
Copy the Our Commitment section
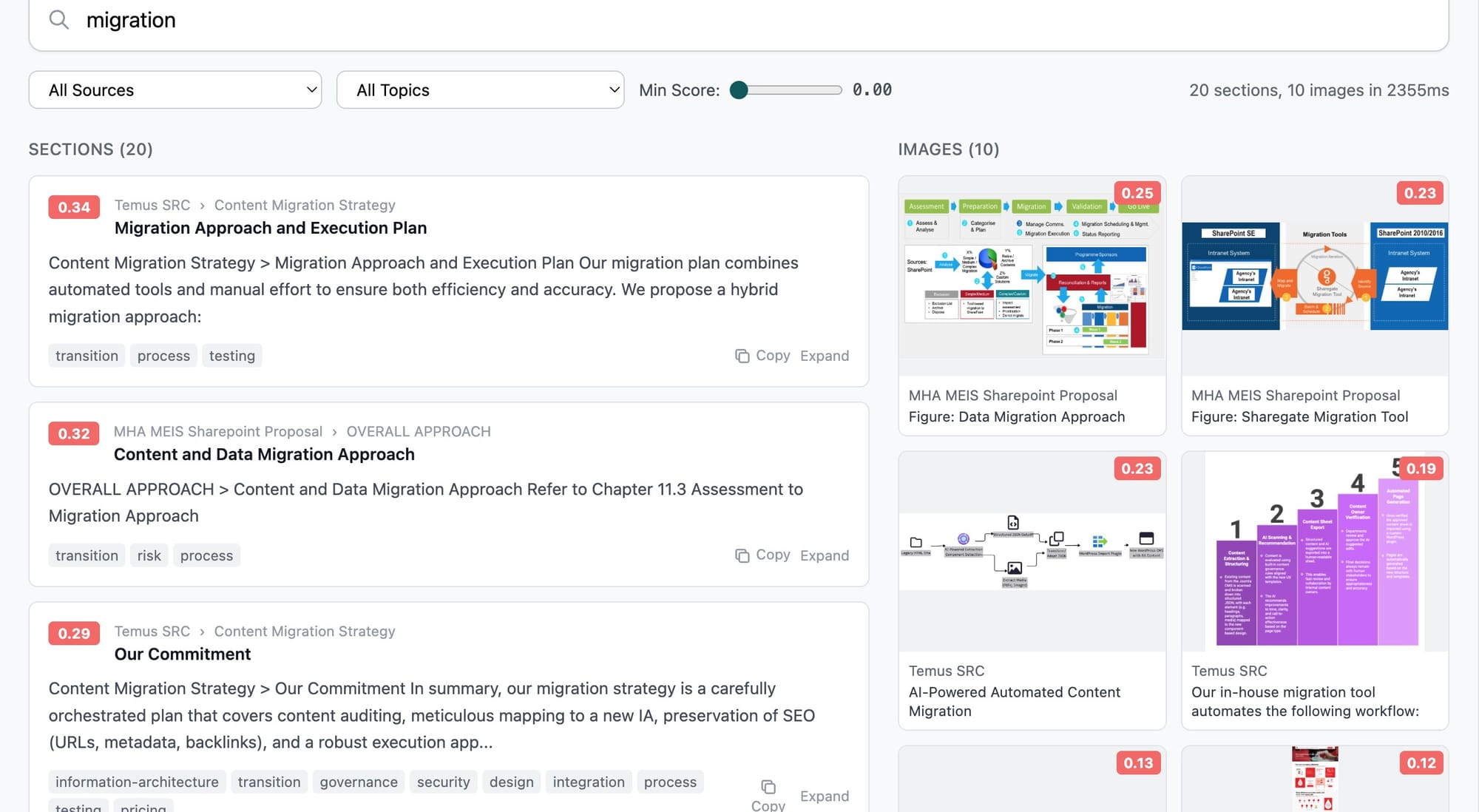point(768,796)
